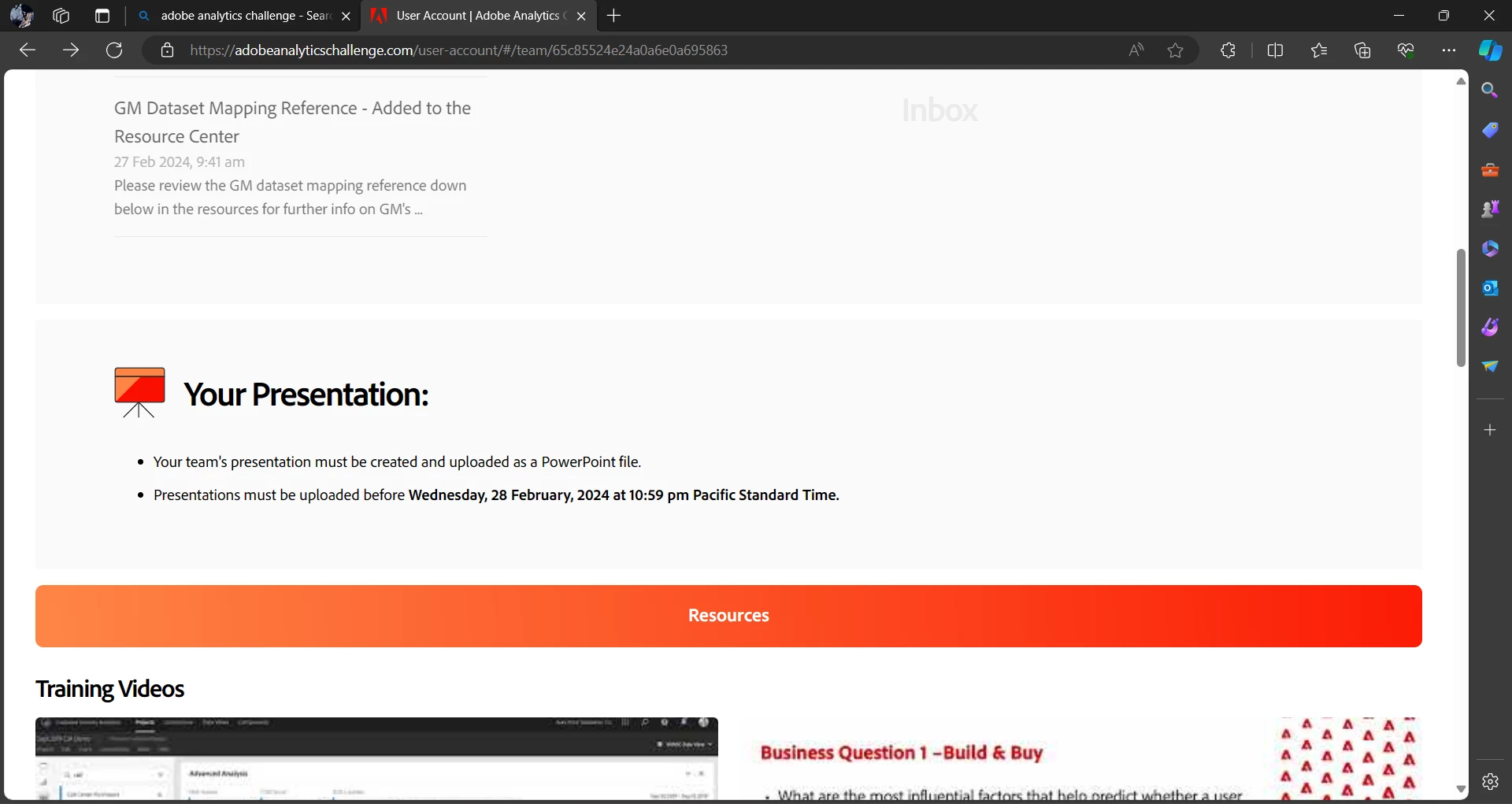Play the training video thumbnail
The width and height of the screenshot is (1512, 804).
[x=376, y=759]
